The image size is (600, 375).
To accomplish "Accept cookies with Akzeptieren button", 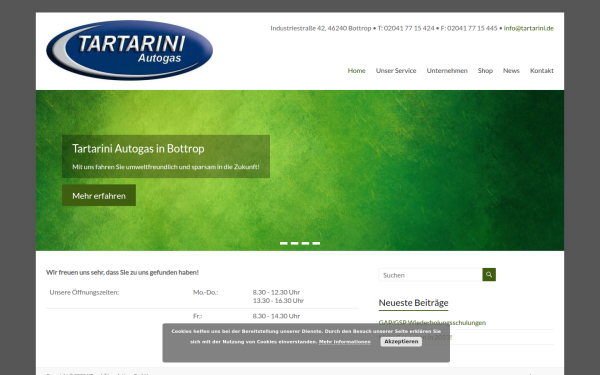I will click(x=401, y=341).
